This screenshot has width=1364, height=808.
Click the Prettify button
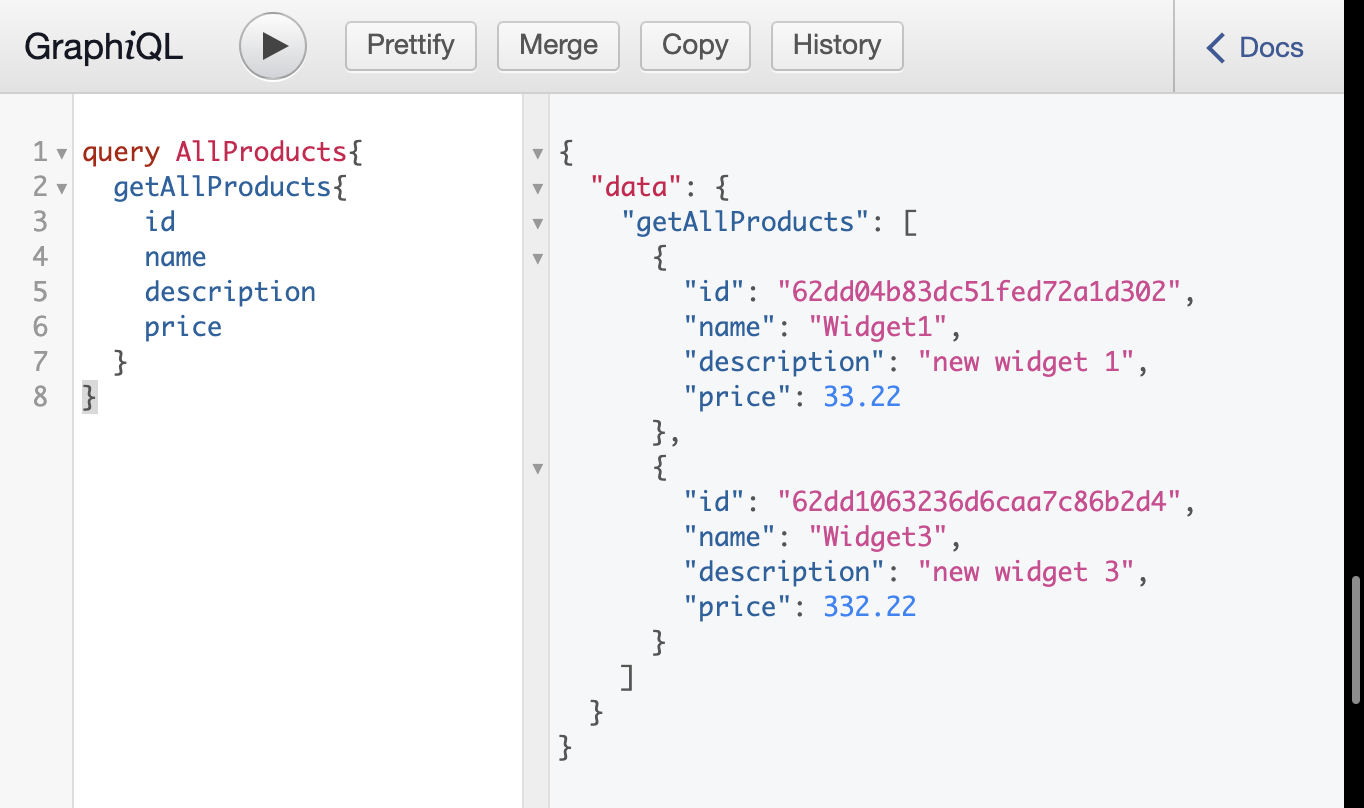click(x=411, y=46)
